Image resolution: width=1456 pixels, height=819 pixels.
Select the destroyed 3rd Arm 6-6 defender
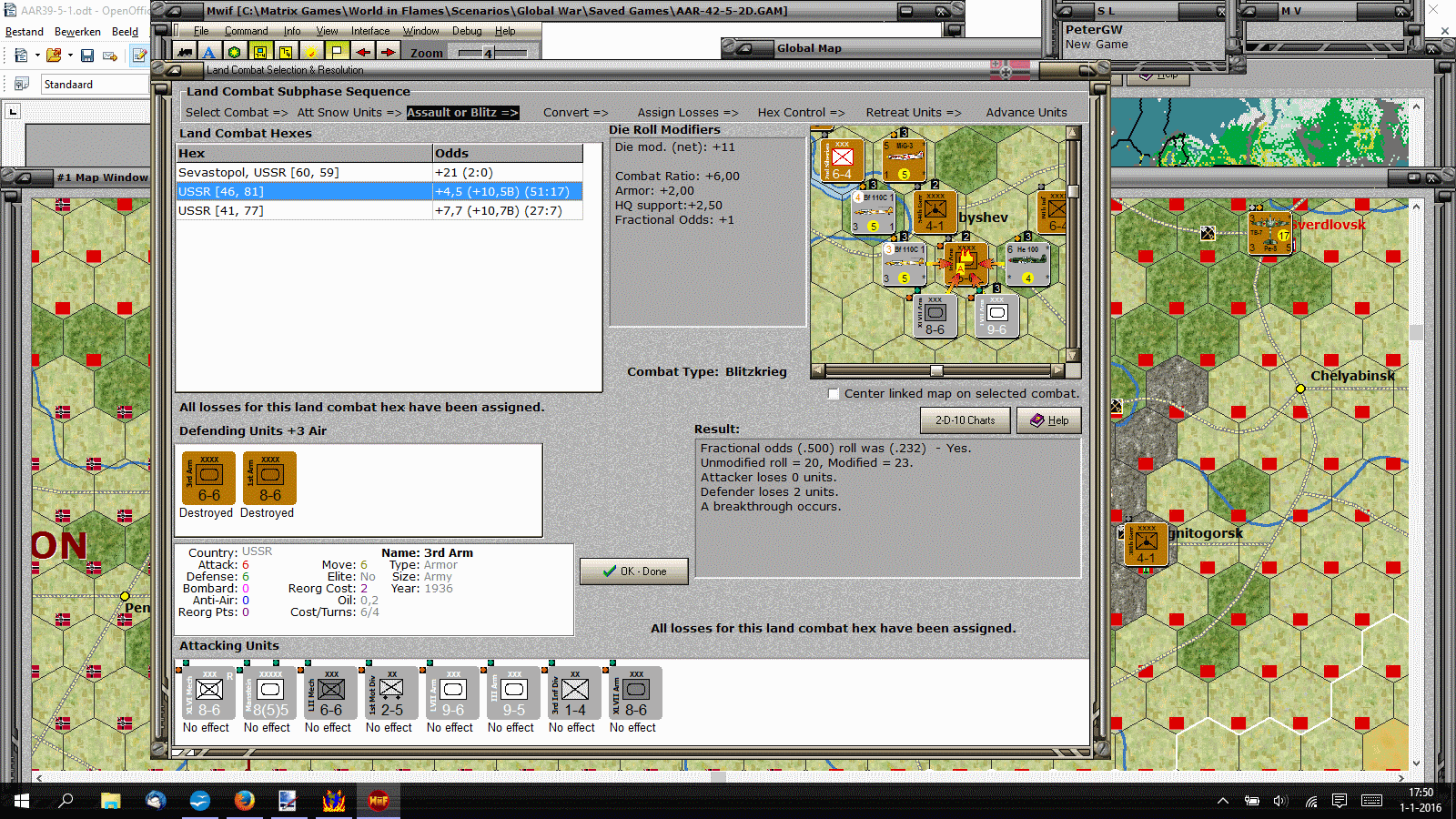tap(208, 478)
